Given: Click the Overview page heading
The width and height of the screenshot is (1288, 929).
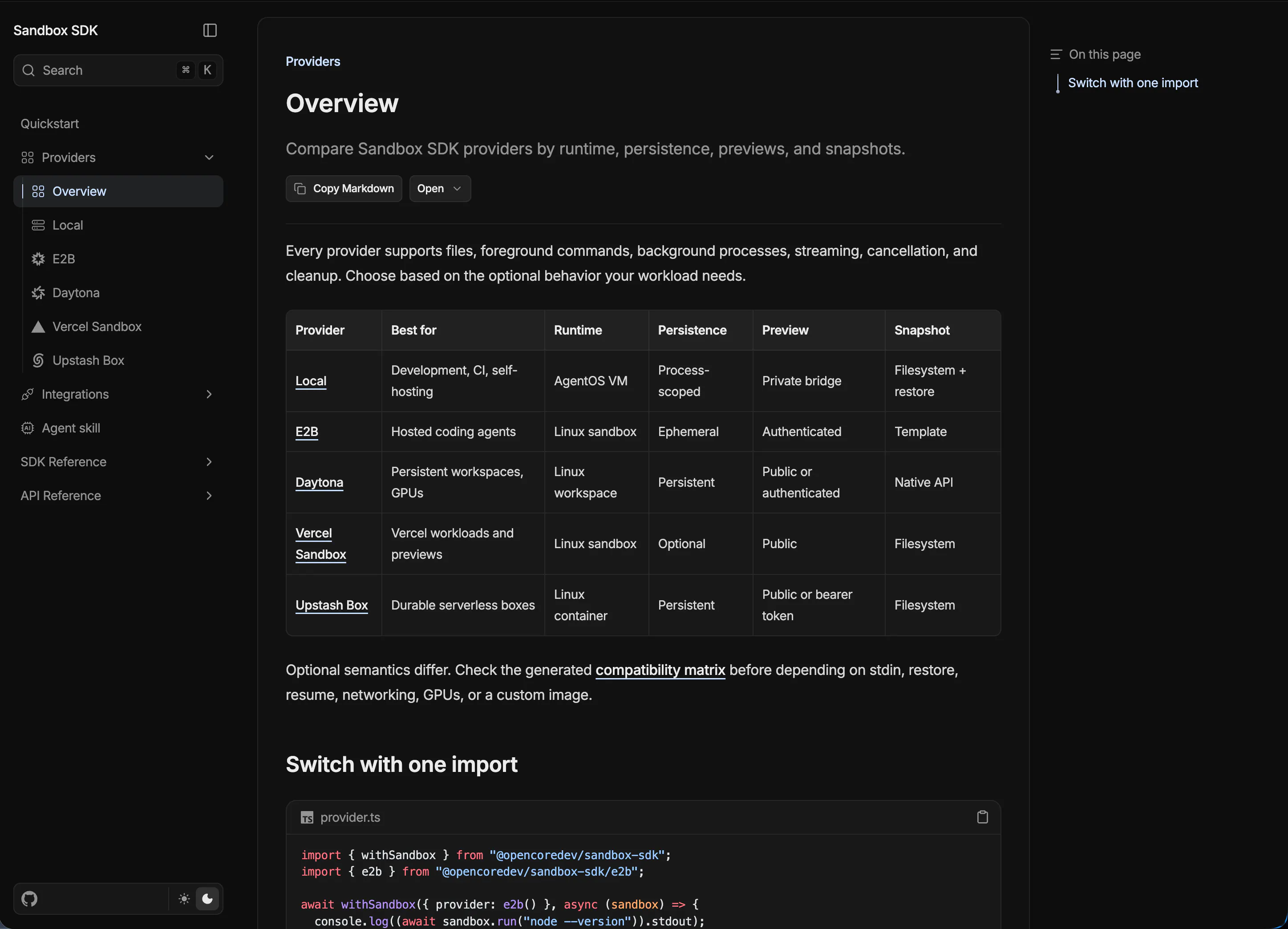Looking at the screenshot, I should (x=342, y=103).
